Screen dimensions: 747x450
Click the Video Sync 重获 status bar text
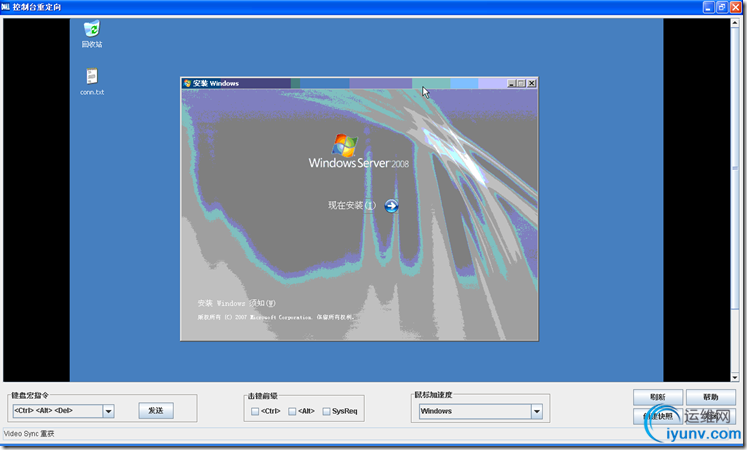click(x=29, y=434)
